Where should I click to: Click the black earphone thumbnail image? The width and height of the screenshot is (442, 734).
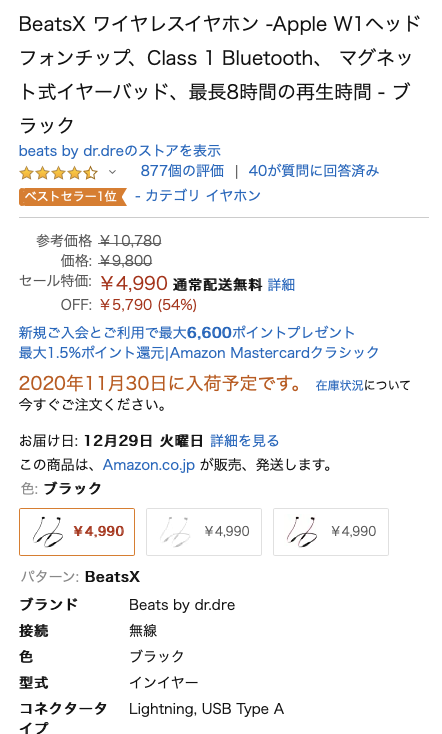(x=48, y=532)
